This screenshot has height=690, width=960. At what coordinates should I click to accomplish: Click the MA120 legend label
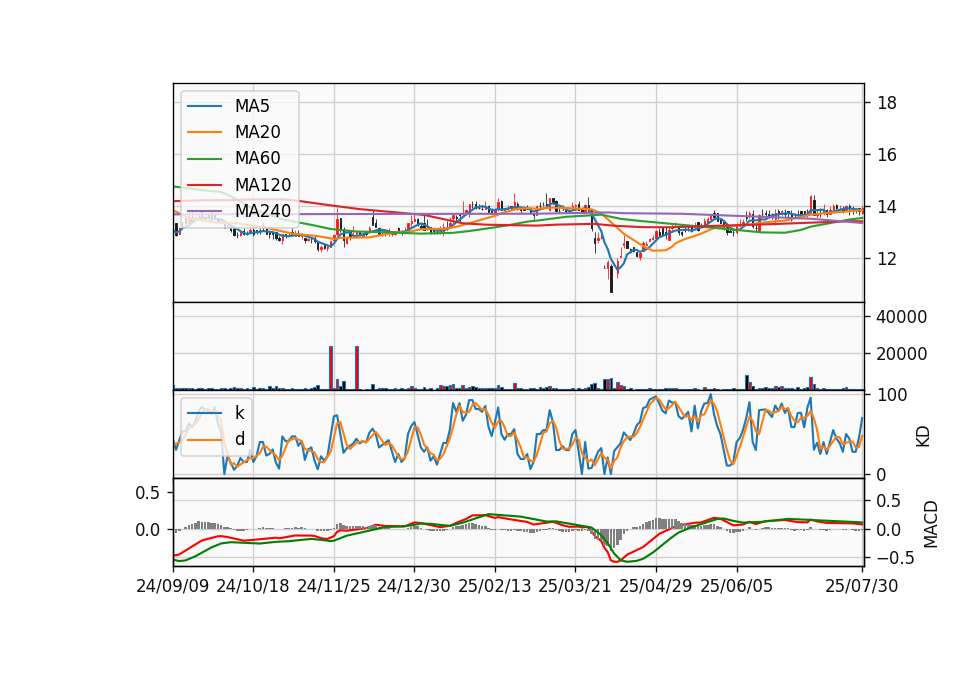coord(263,185)
